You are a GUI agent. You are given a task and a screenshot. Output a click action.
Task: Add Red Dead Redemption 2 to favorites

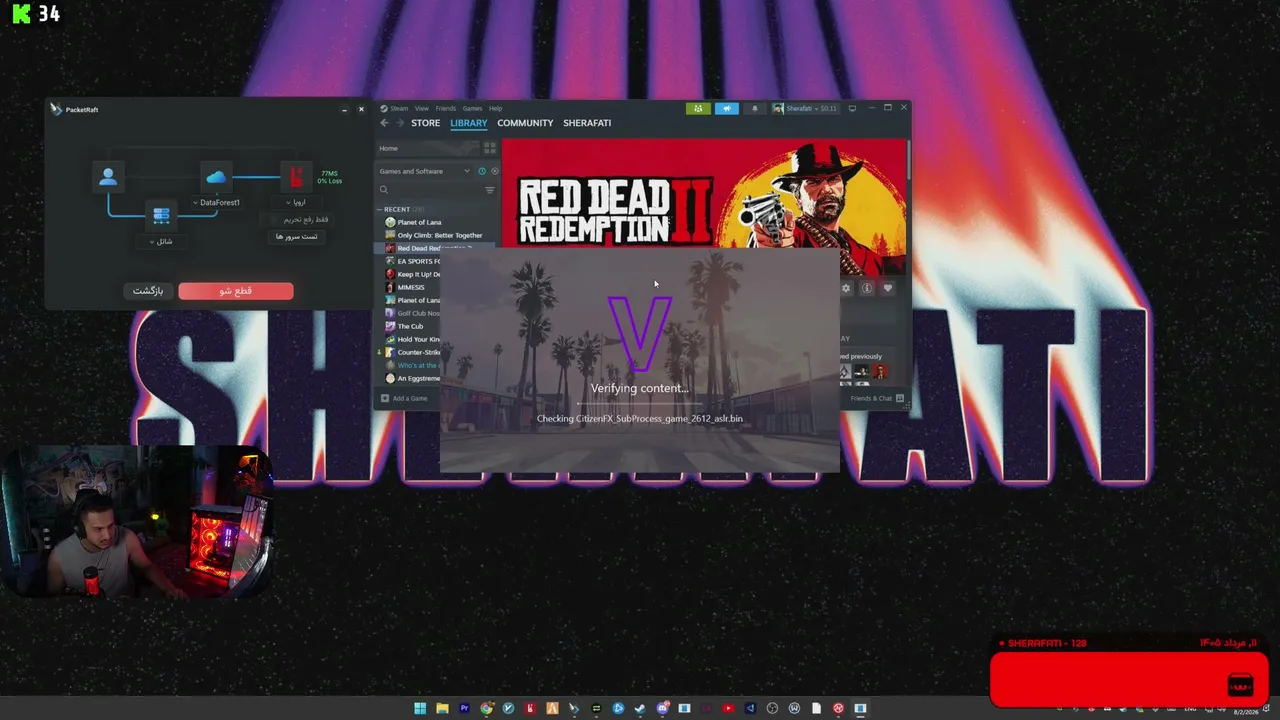point(887,288)
